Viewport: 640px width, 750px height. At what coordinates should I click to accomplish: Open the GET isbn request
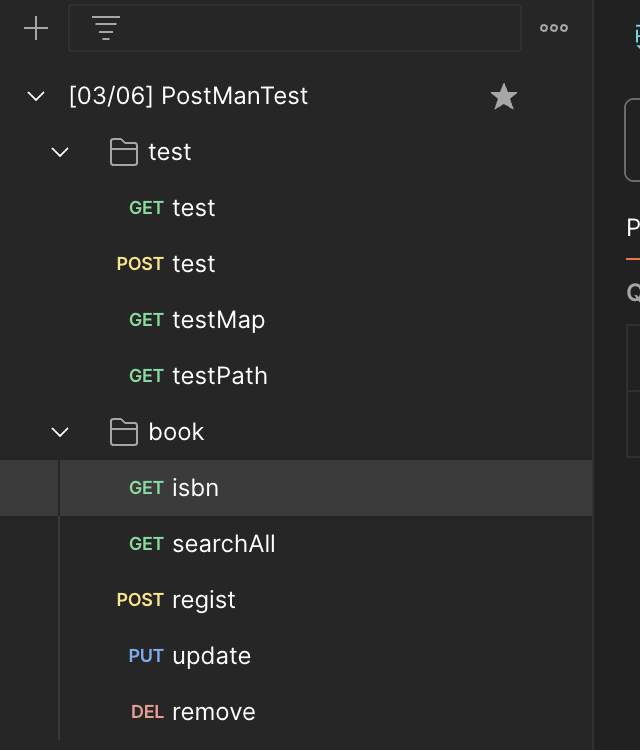[x=195, y=488]
